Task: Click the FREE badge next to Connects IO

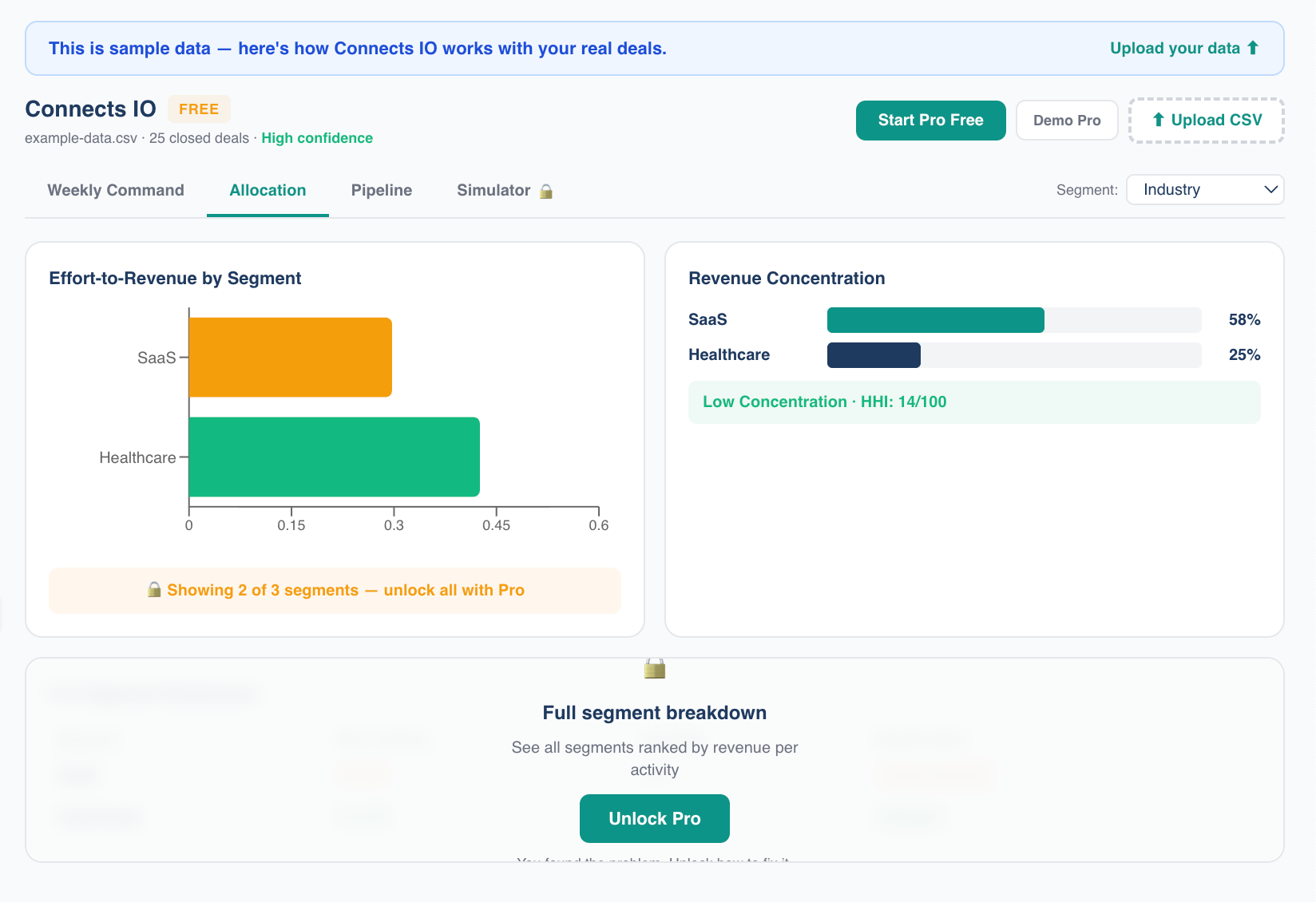Action: point(199,109)
